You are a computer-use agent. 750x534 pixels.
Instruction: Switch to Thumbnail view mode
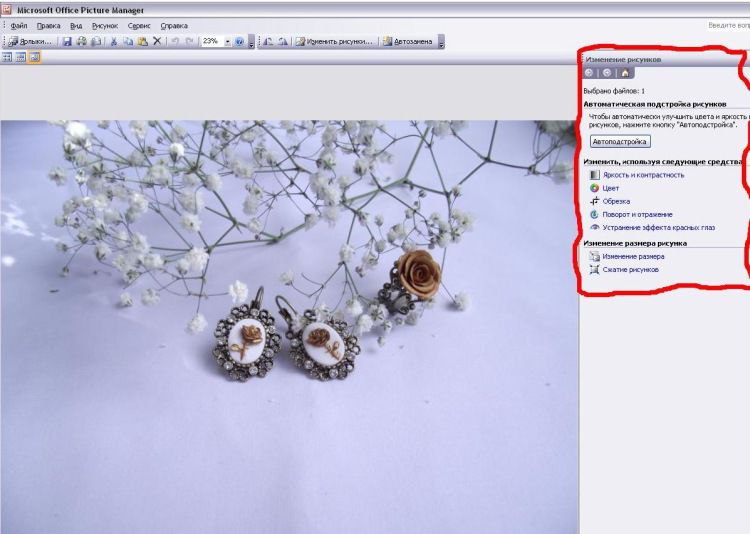[7, 58]
